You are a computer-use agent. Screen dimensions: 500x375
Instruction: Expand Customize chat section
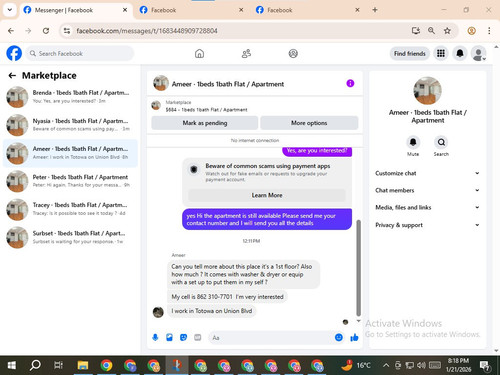click(427, 173)
